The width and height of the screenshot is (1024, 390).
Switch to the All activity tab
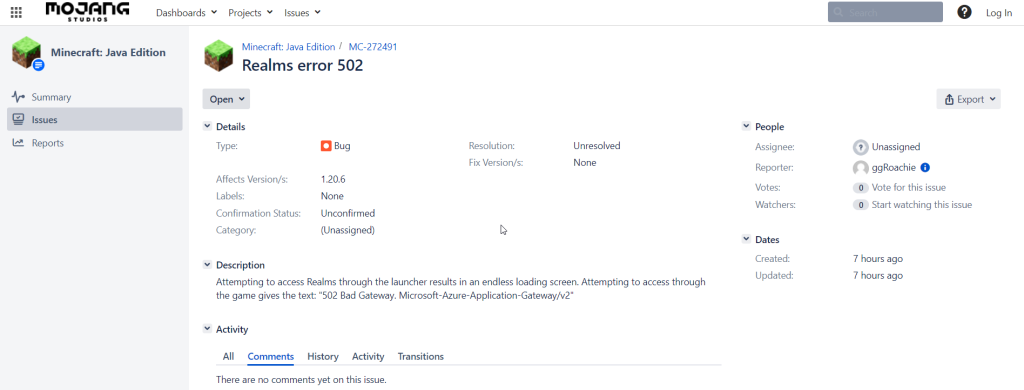228,357
